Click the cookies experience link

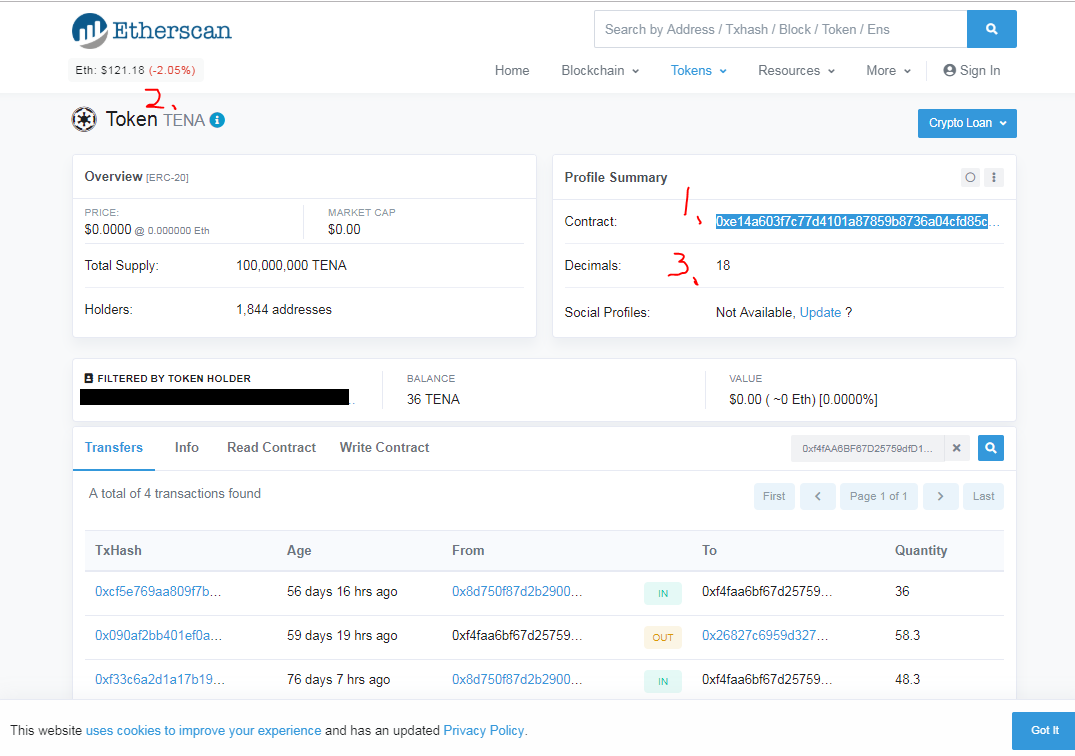pos(203,731)
